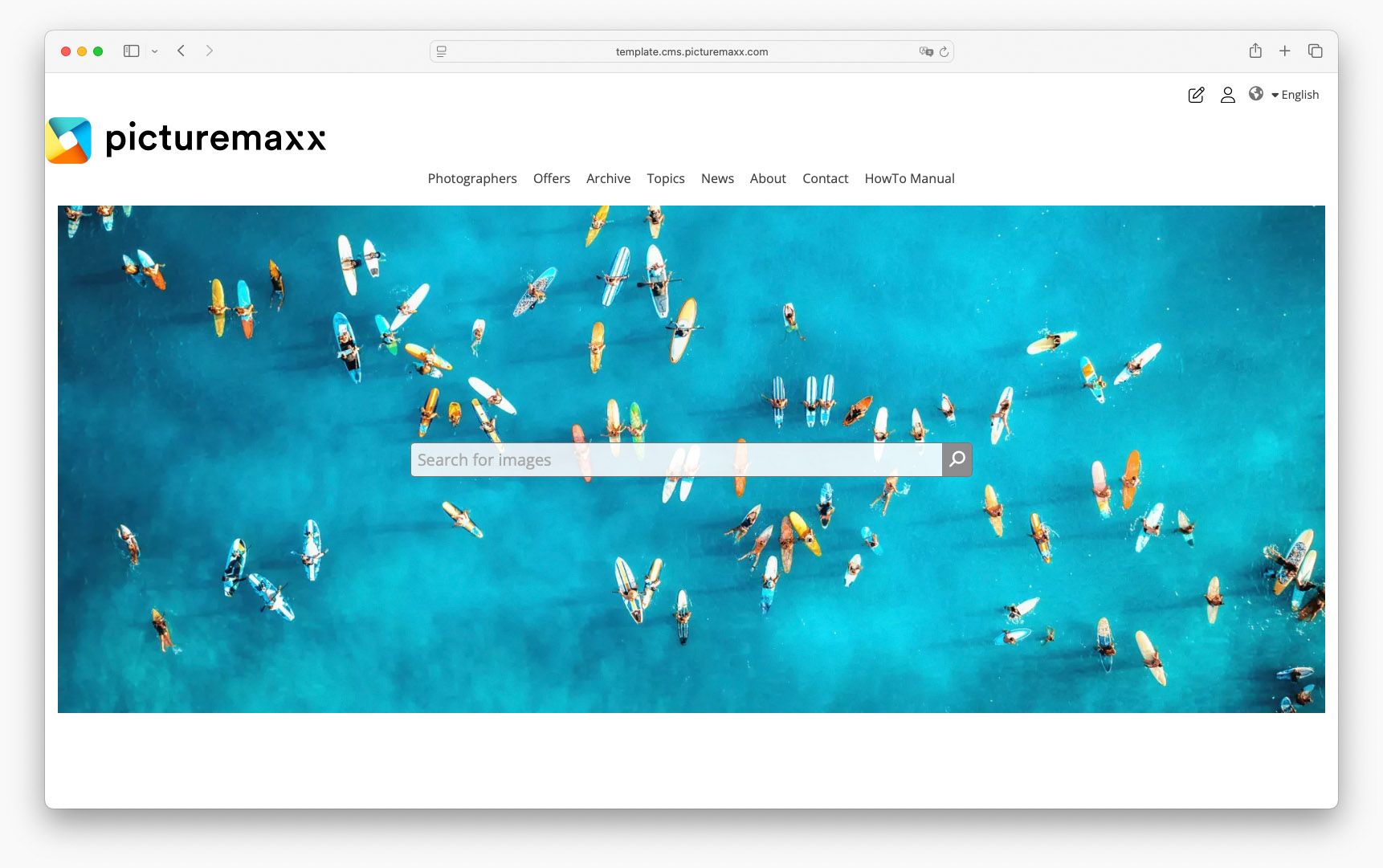
Task: Click the picturemaxx logo
Action: pyautogui.click(x=186, y=138)
